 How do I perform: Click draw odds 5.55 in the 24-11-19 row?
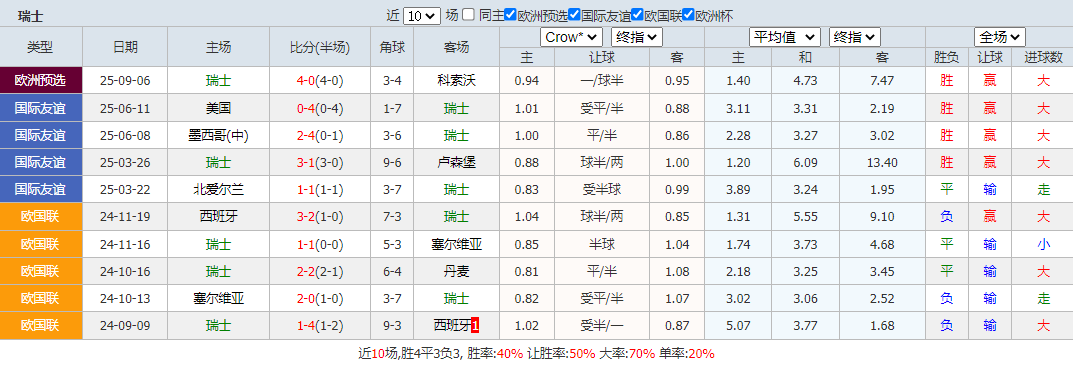tap(805, 217)
